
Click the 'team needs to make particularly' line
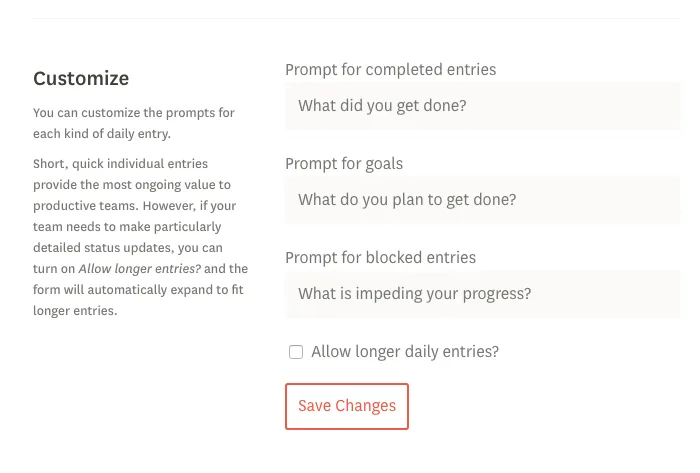coord(127,227)
